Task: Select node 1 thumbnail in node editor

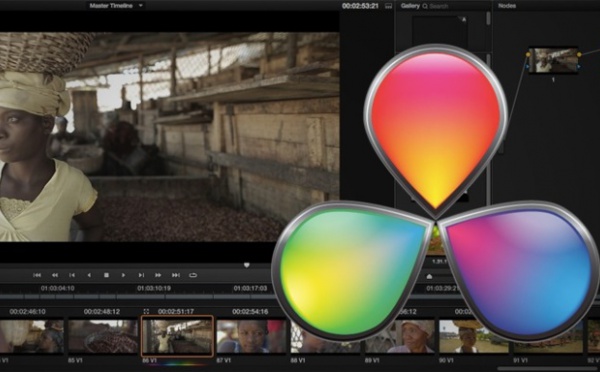Action: point(553,60)
